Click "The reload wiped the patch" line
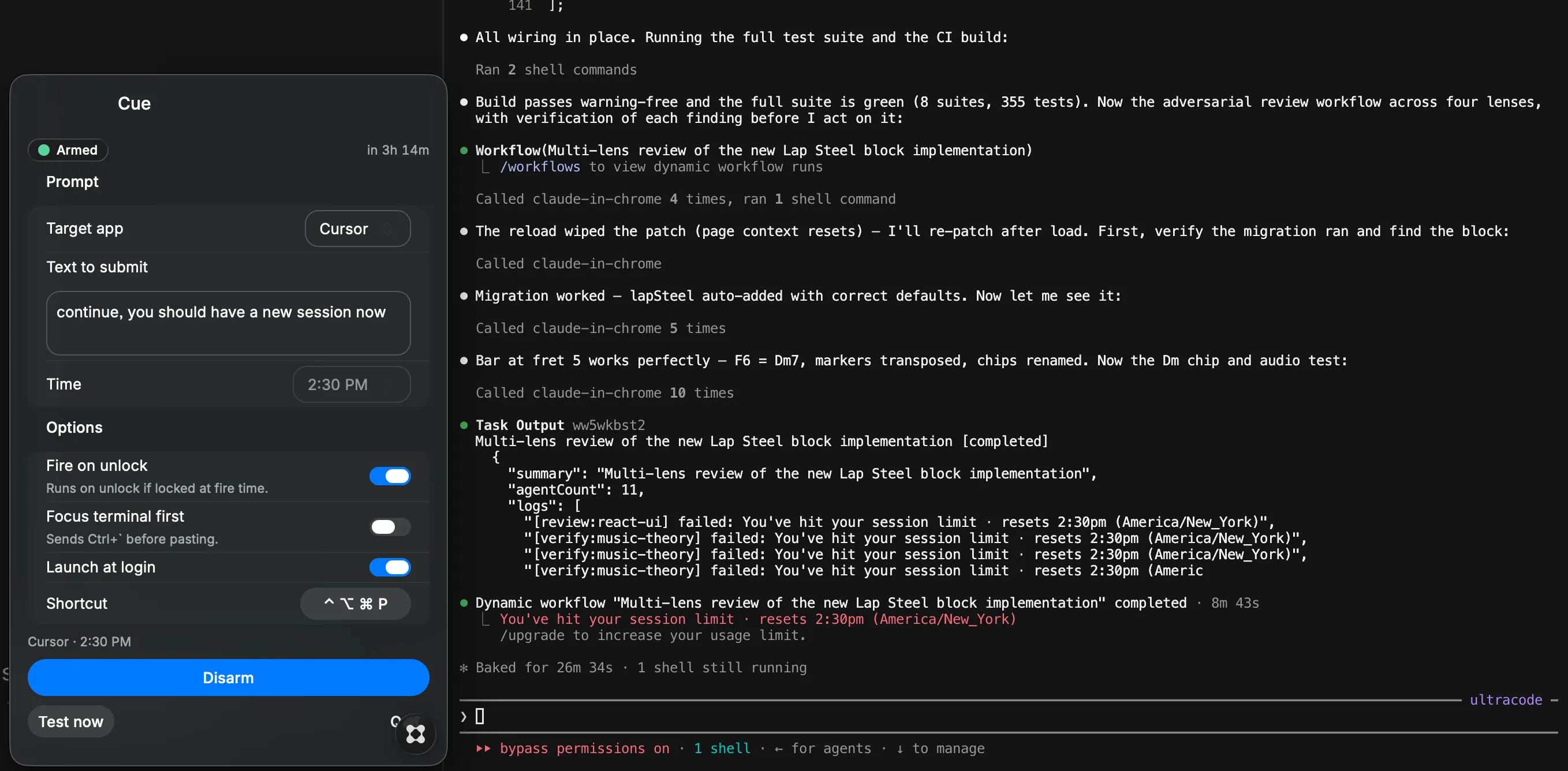The height and width of the screenshot is (771, 1568). (x=992, y=231)
